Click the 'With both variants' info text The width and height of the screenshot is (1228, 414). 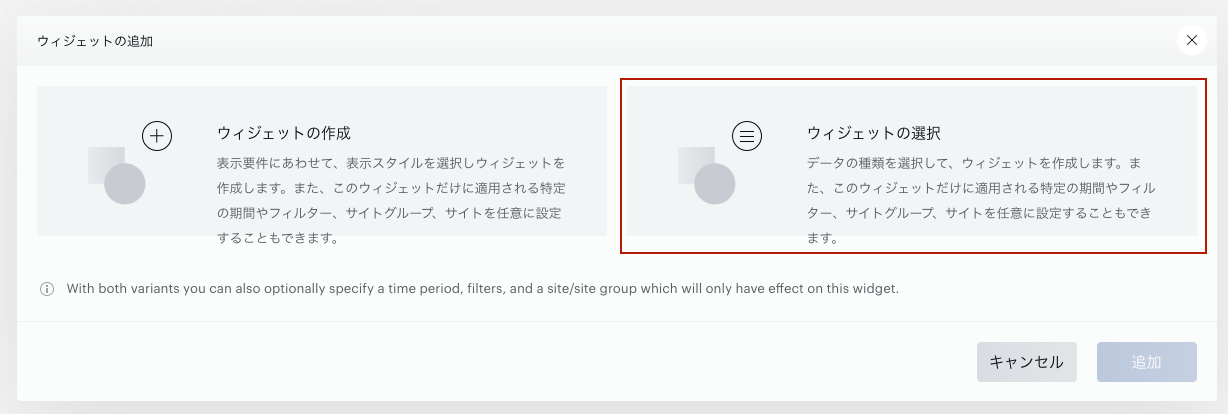click(483, 289)
